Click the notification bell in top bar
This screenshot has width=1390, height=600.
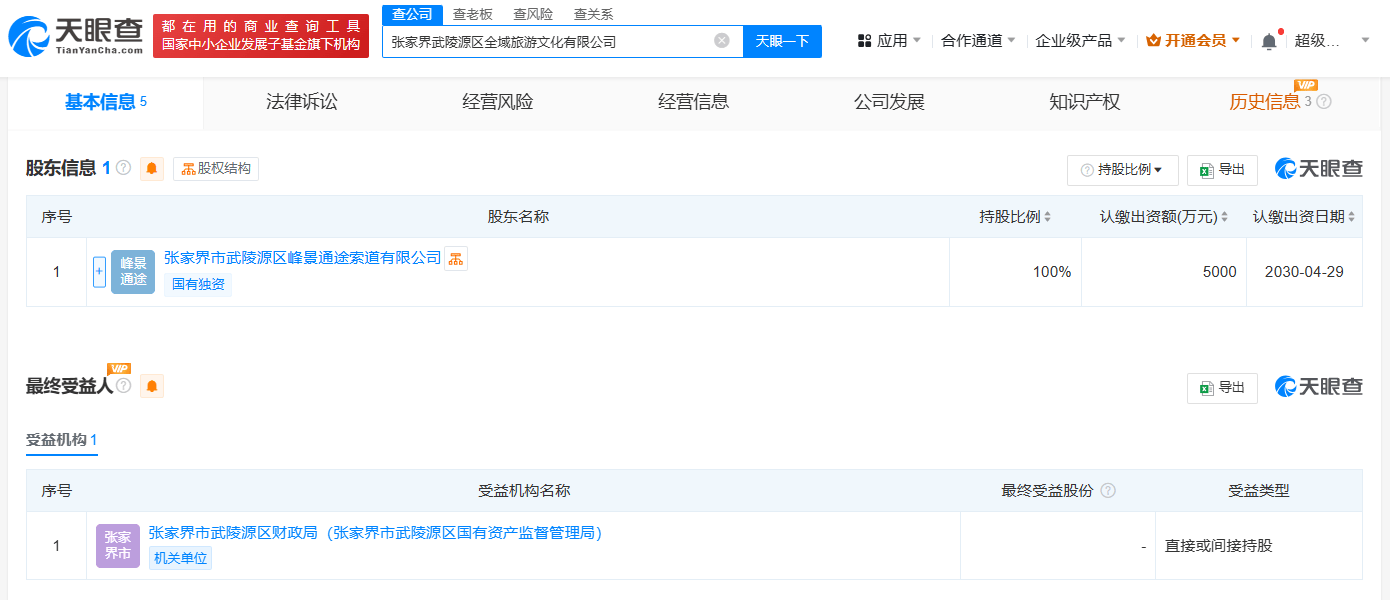1268,41
